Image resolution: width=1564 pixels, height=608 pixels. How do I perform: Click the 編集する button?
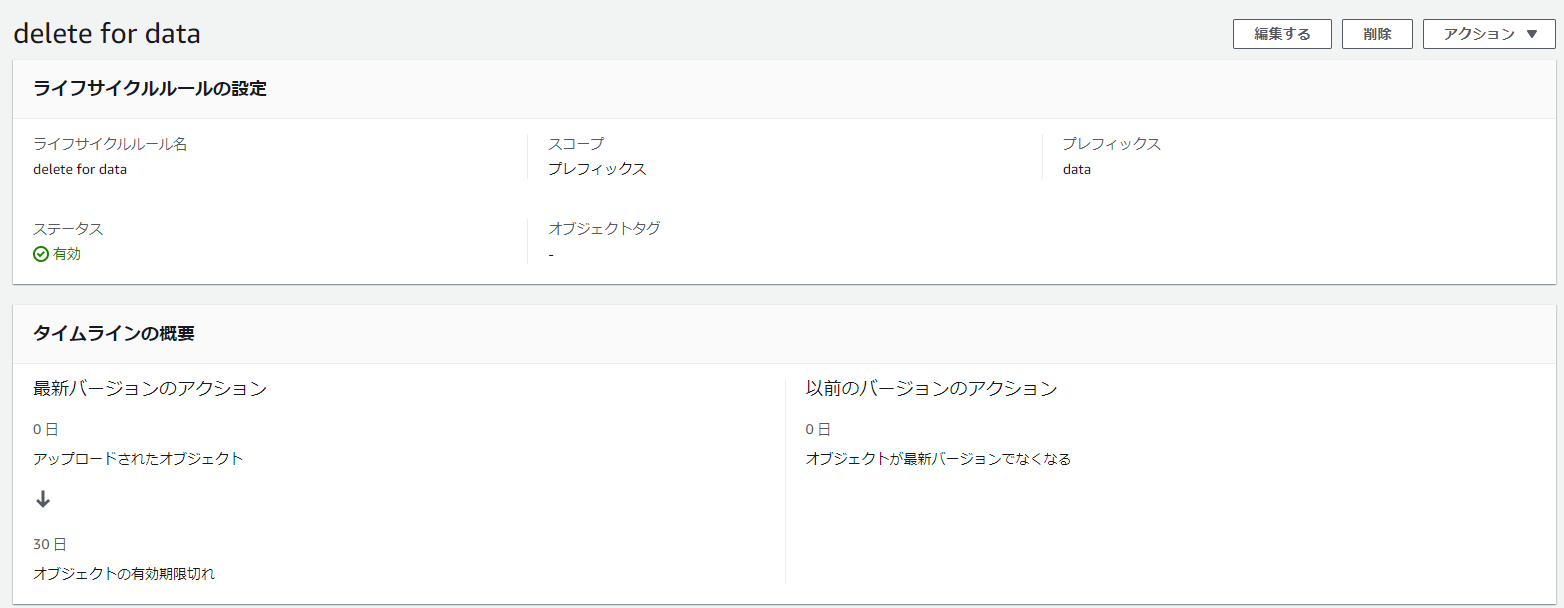click(1282, 34)
